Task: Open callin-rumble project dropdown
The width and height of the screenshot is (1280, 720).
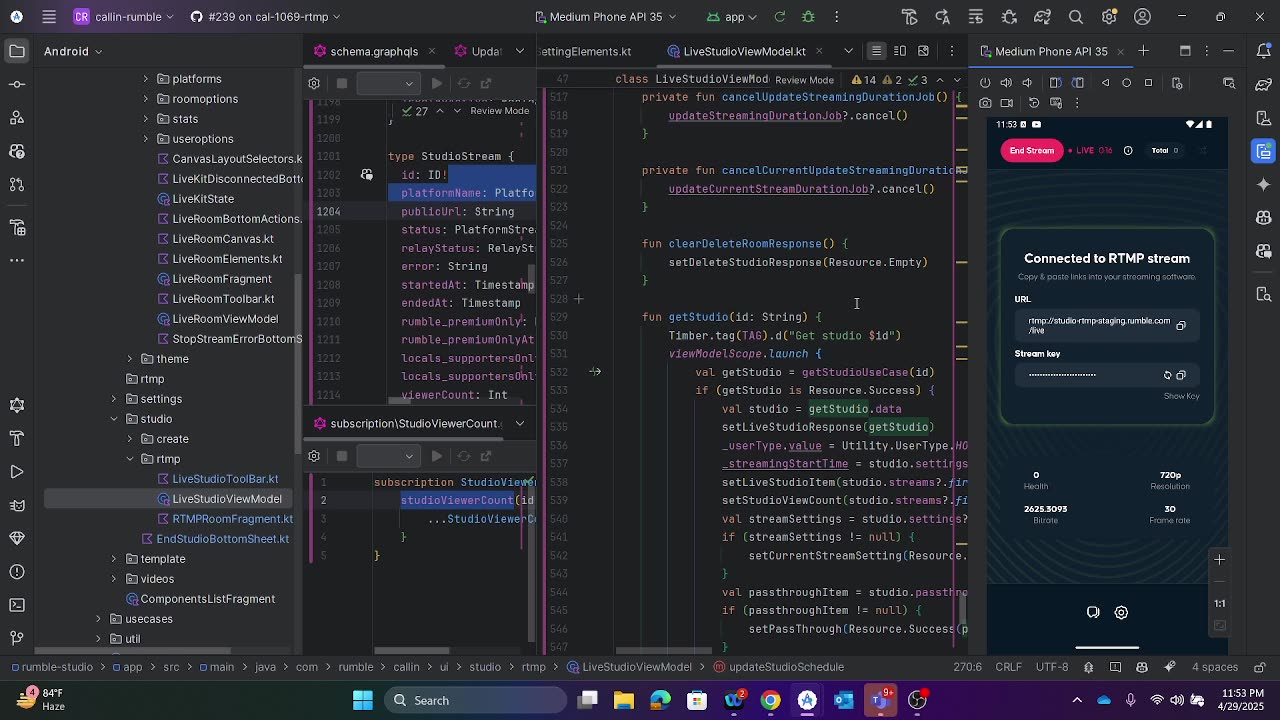Action: click(126, 17)
